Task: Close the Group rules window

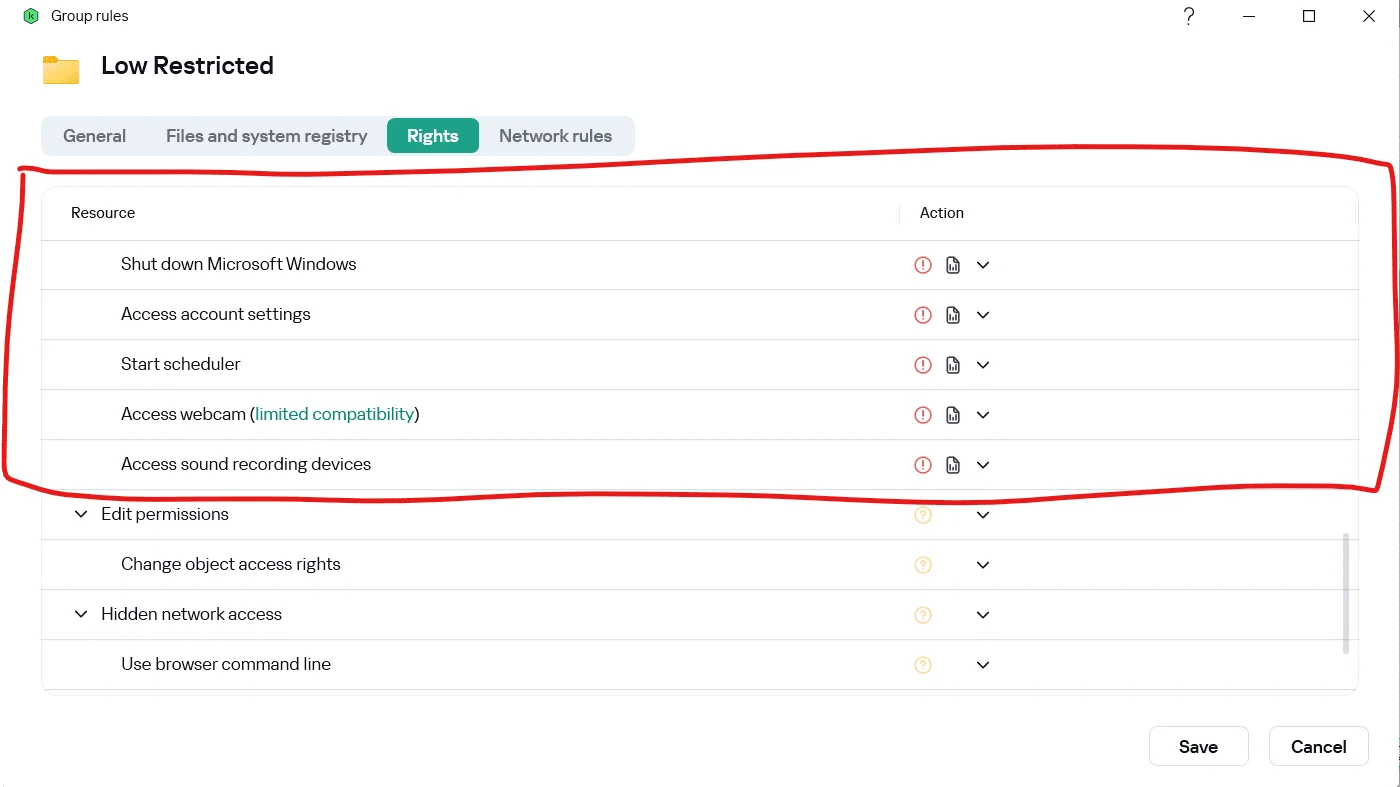Action: pos(1369,16)
